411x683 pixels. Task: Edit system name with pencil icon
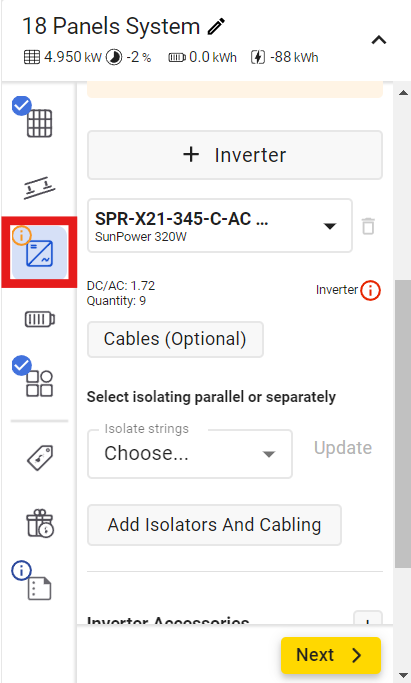[x=216, y=27]
